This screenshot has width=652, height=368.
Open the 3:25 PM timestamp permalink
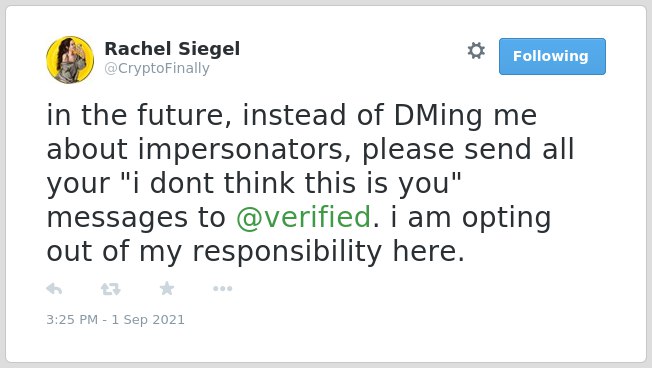pos(72,320)
